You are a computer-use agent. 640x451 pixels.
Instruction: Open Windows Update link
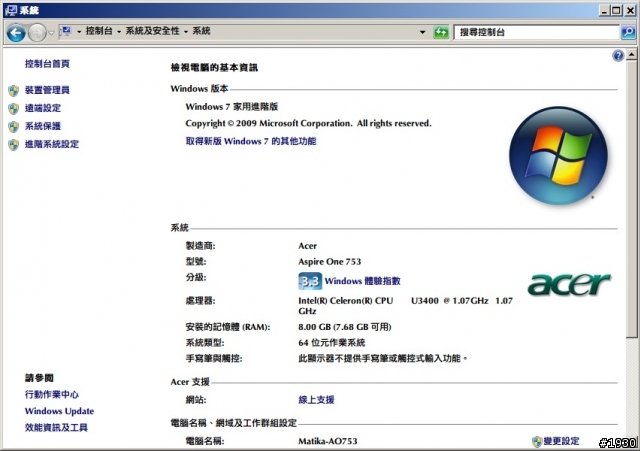coord(60,411)
